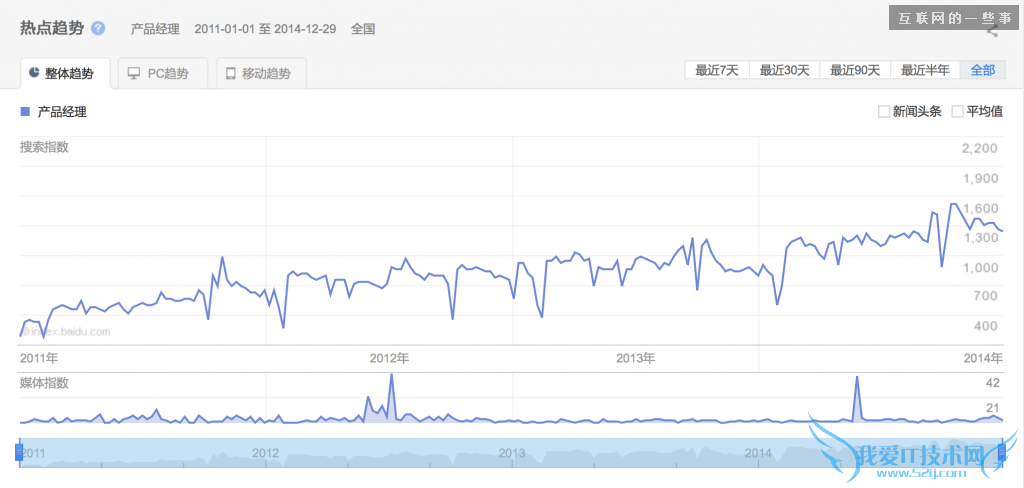Screen dimensions: 1024x488
Task: Click the 2,200 value on the y-axis
Action: (980, 148)
